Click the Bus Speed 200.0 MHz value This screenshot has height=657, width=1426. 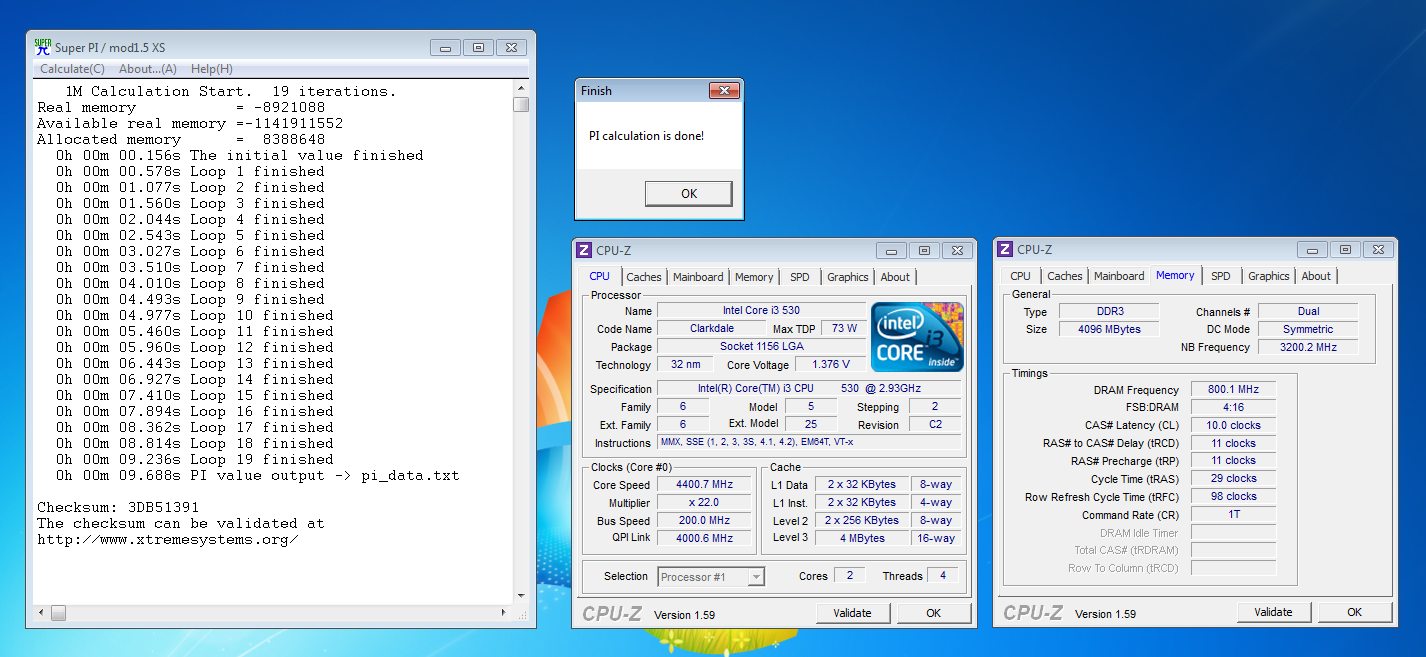[x=704, y=521]
